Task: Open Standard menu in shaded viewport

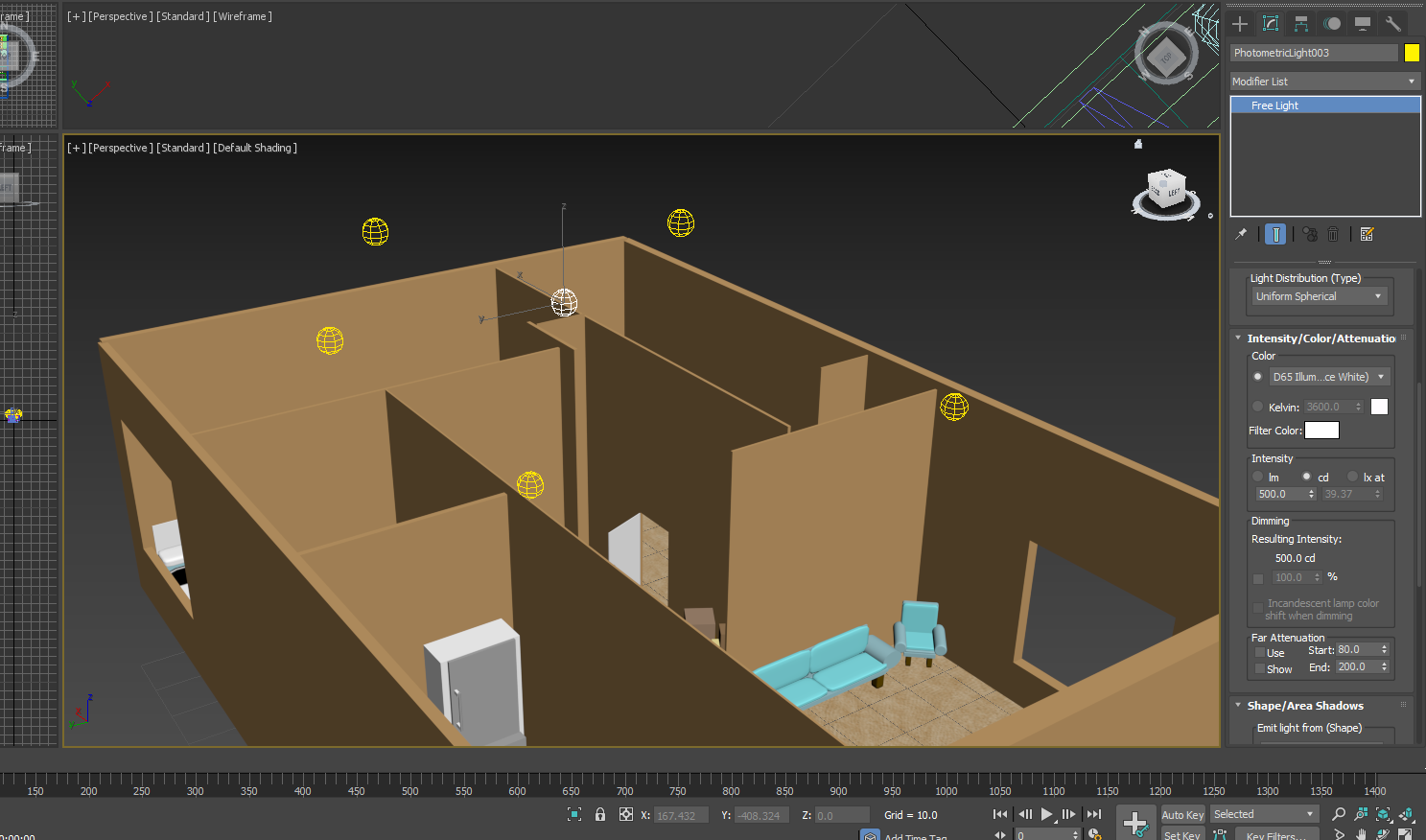Action: [183, 148]
